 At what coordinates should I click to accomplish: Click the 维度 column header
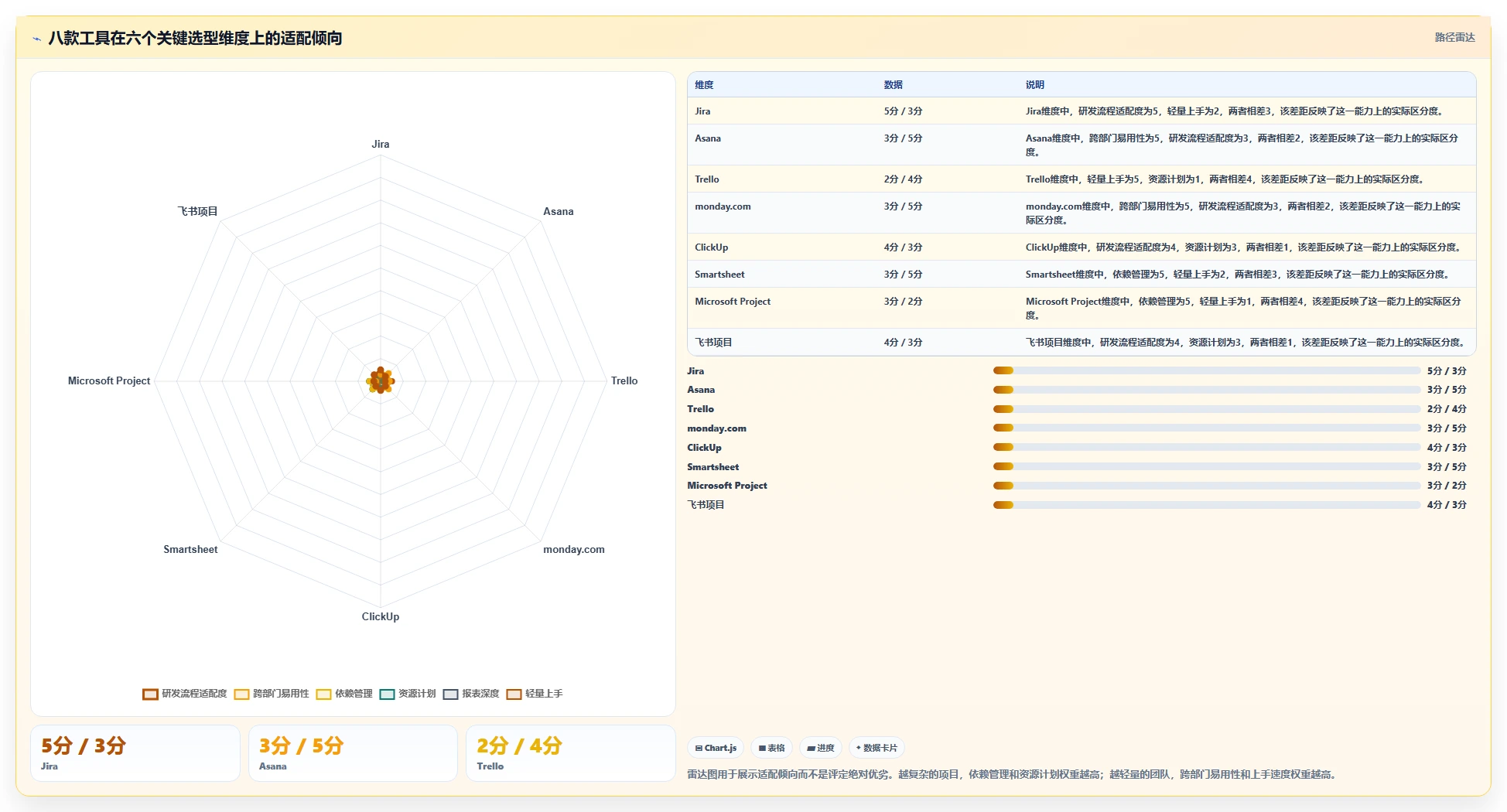click(x=704, y=85)
